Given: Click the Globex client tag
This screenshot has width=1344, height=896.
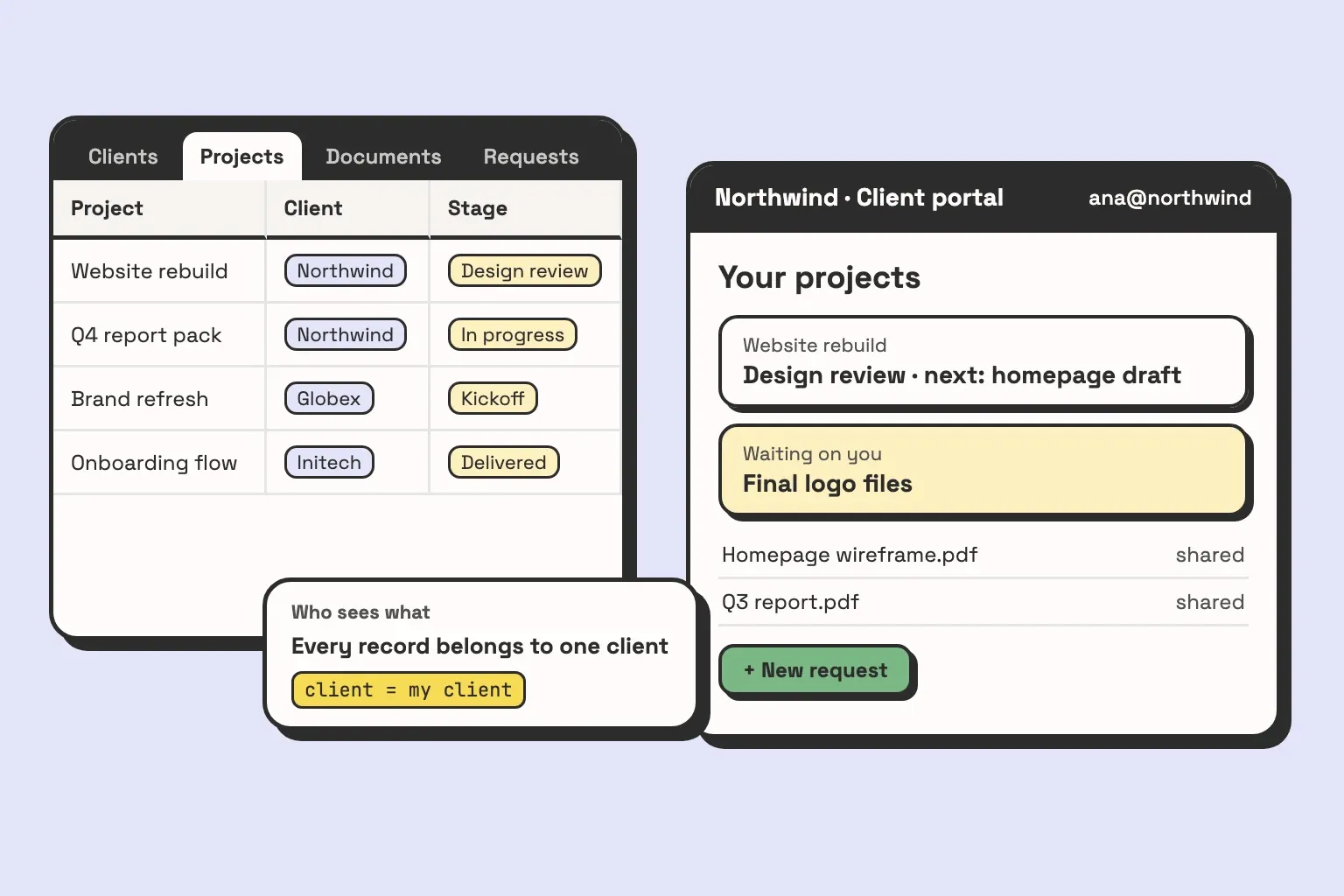Looking at the screenshot, I should point(329,399).
